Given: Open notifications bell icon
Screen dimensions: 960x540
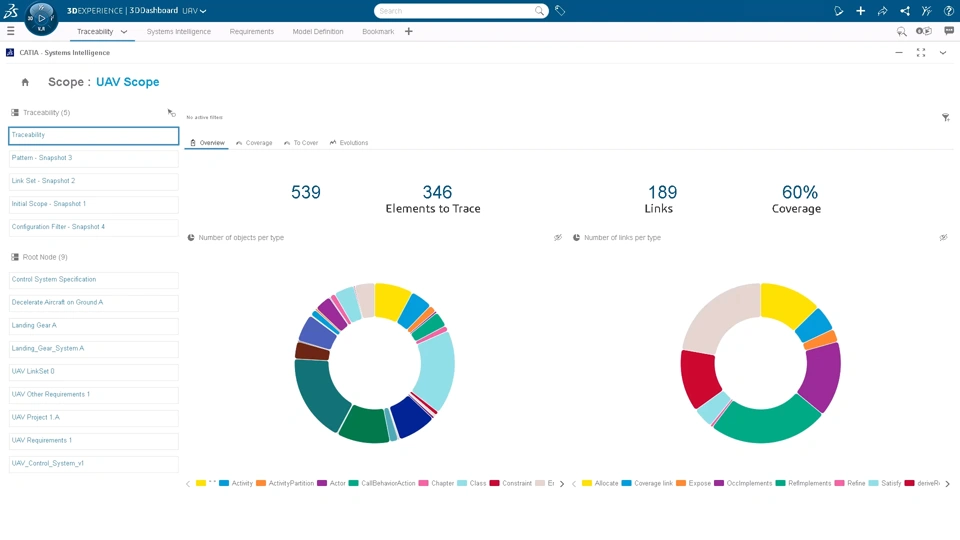Looking at the screenshot, I should pos(838,10).
